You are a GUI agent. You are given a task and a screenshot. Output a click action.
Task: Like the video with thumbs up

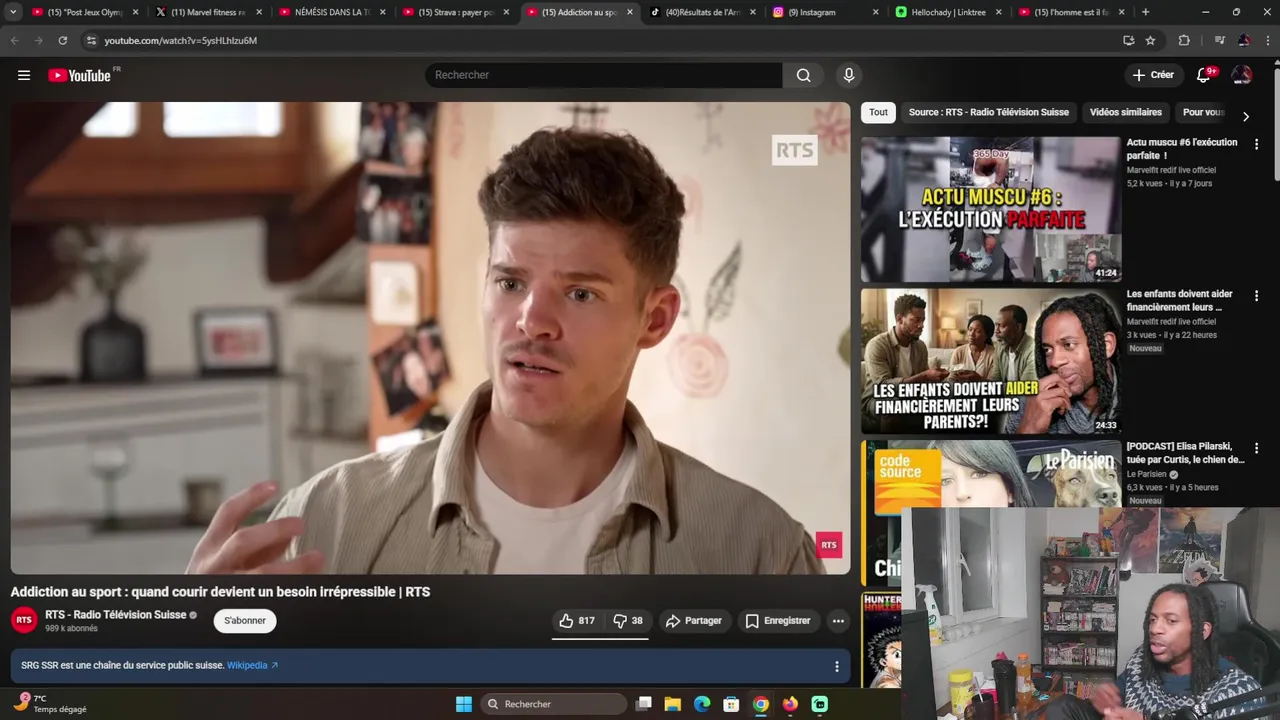click(576, 621)
